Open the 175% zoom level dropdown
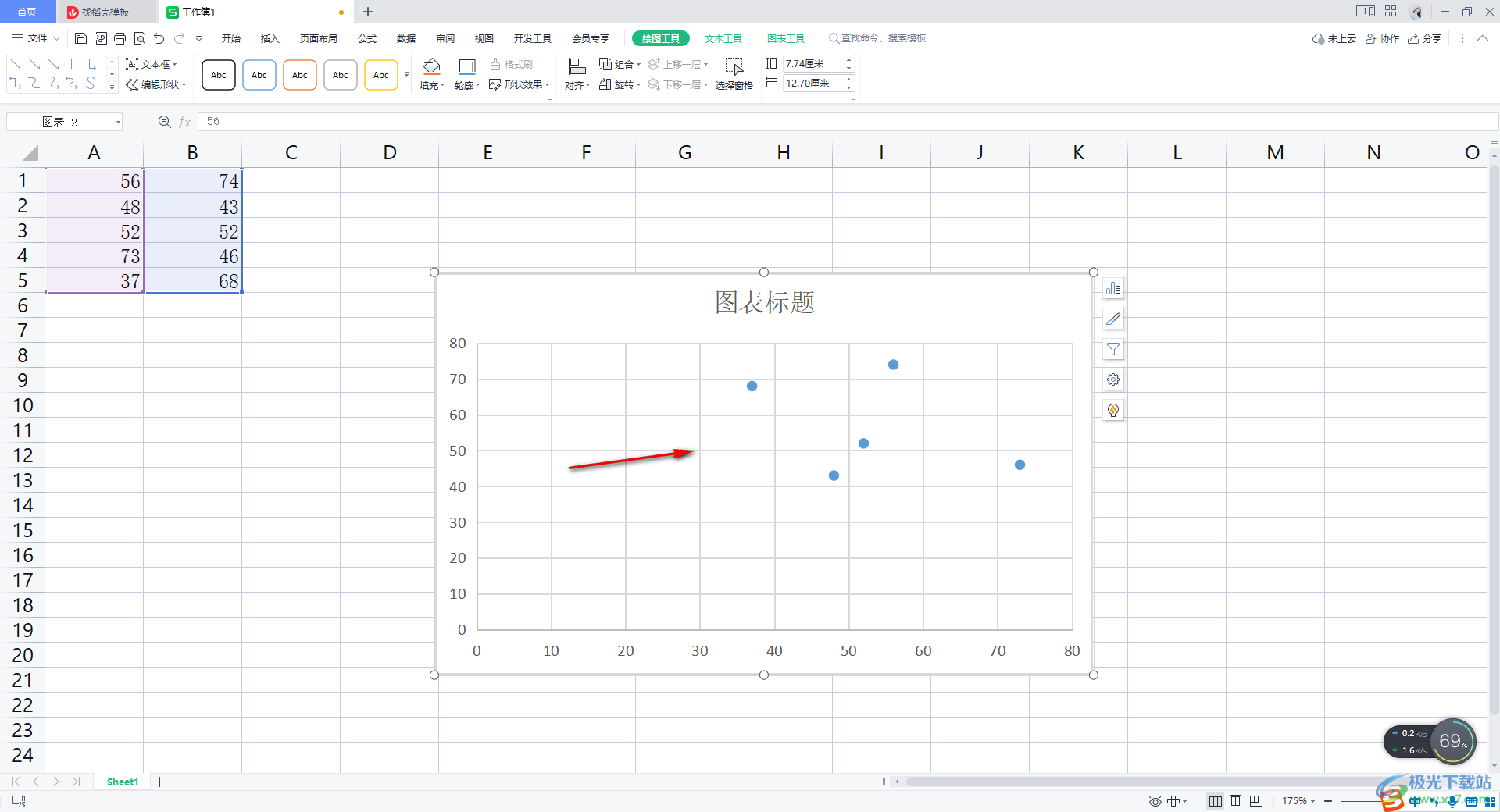 pyautogui.click(x=1298, y=801)
